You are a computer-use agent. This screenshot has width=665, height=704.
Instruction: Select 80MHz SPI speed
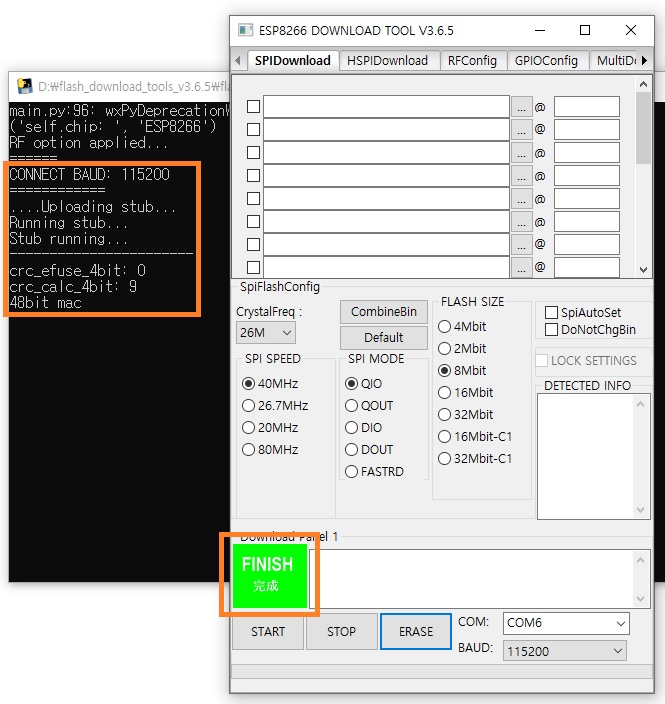(270, 449)
